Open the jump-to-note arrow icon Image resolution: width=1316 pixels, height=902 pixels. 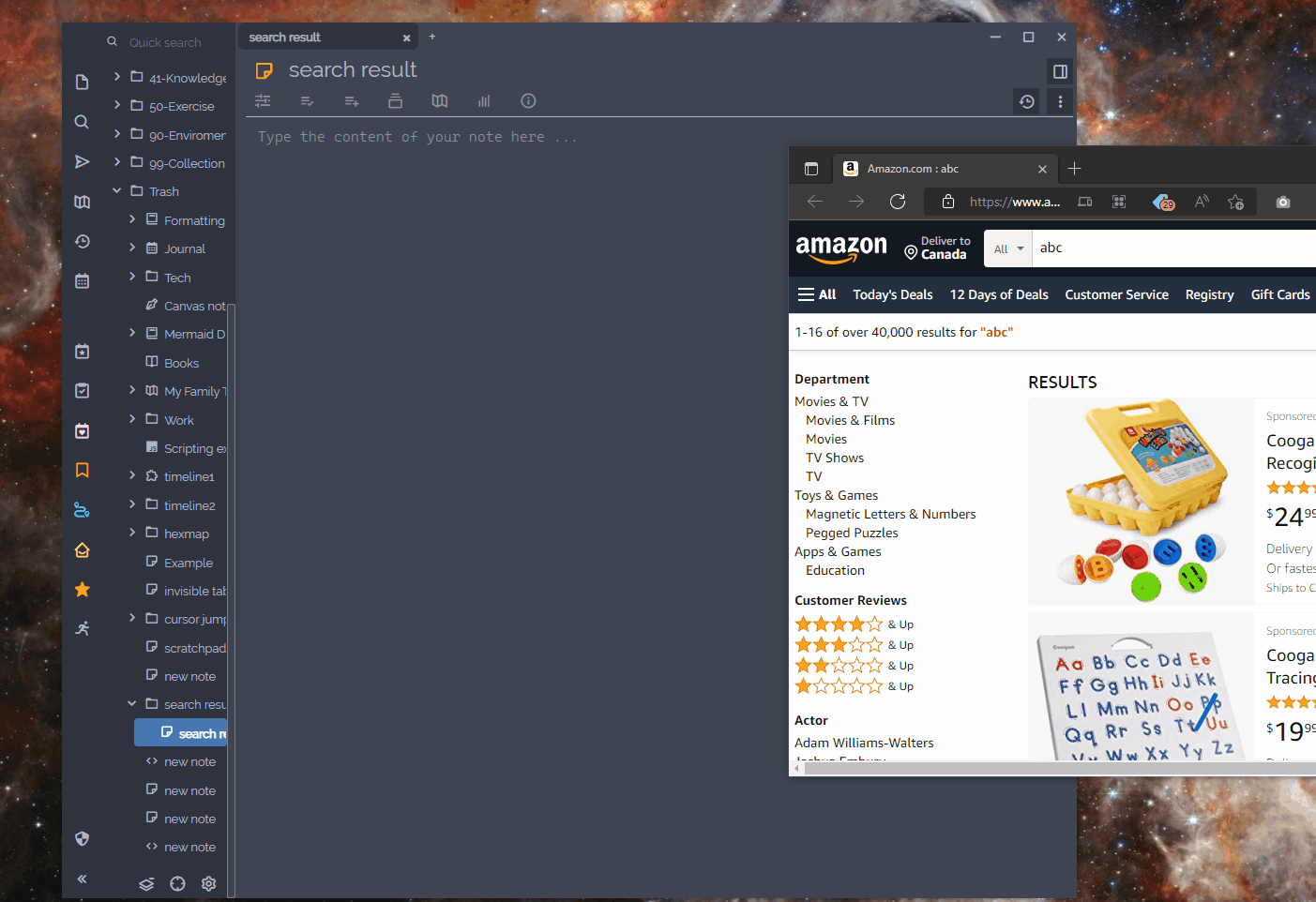[83, 161]
